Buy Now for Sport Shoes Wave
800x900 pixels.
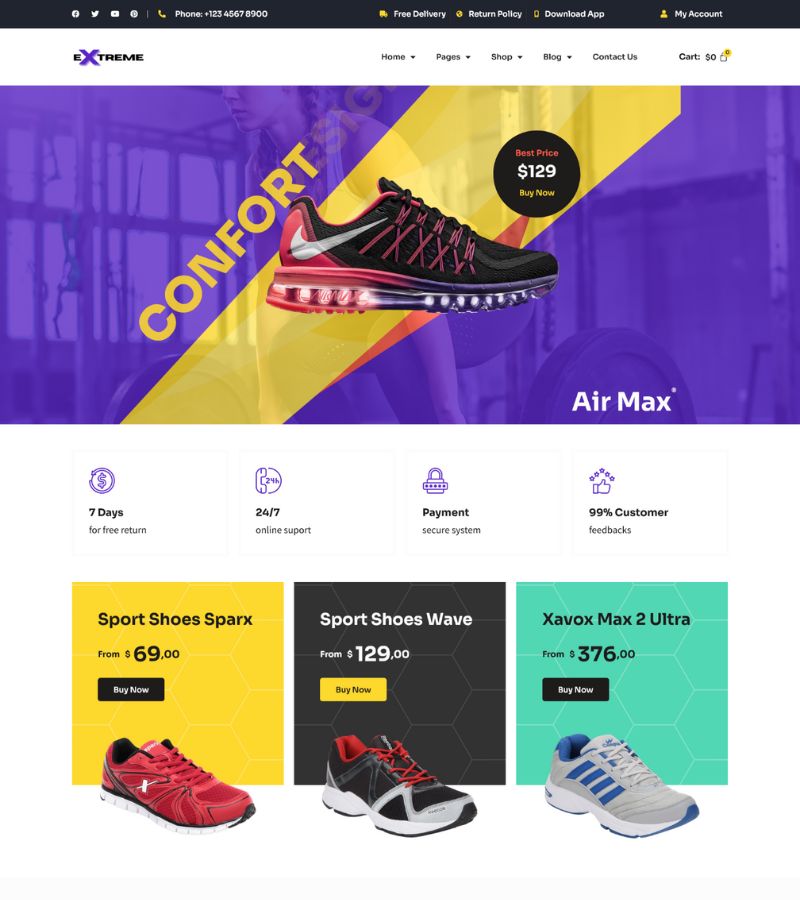(x=353, y=689)
